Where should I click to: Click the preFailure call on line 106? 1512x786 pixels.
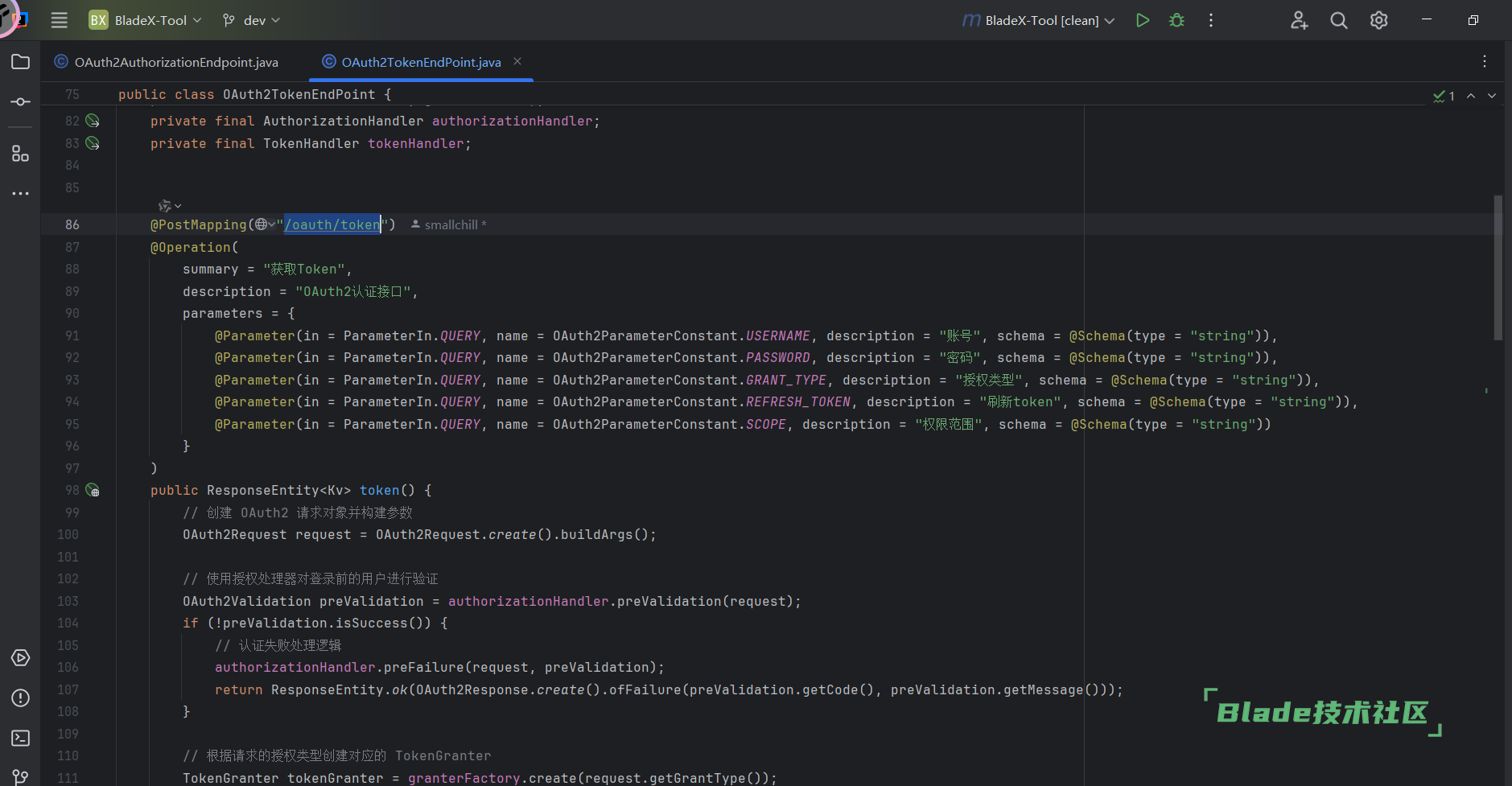(424, 667)
